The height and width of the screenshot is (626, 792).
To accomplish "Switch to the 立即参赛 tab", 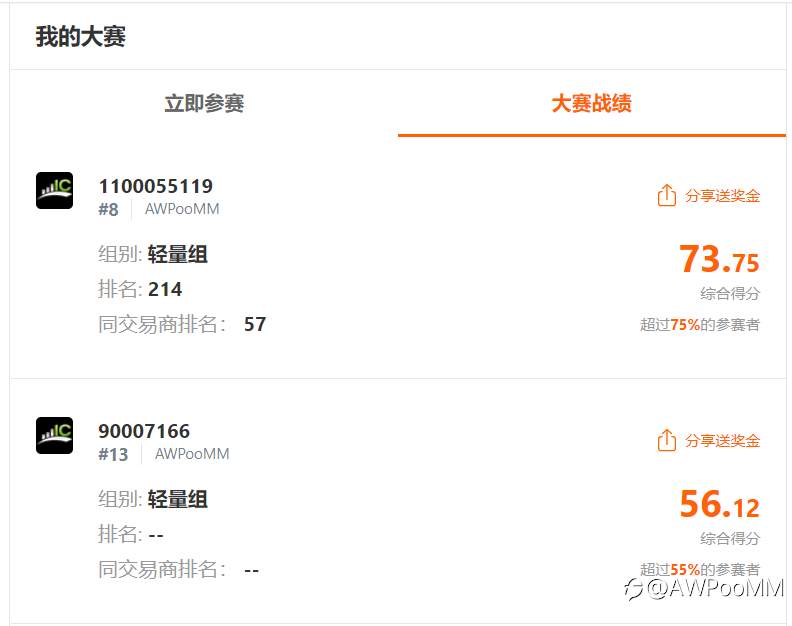I will 204,103.
